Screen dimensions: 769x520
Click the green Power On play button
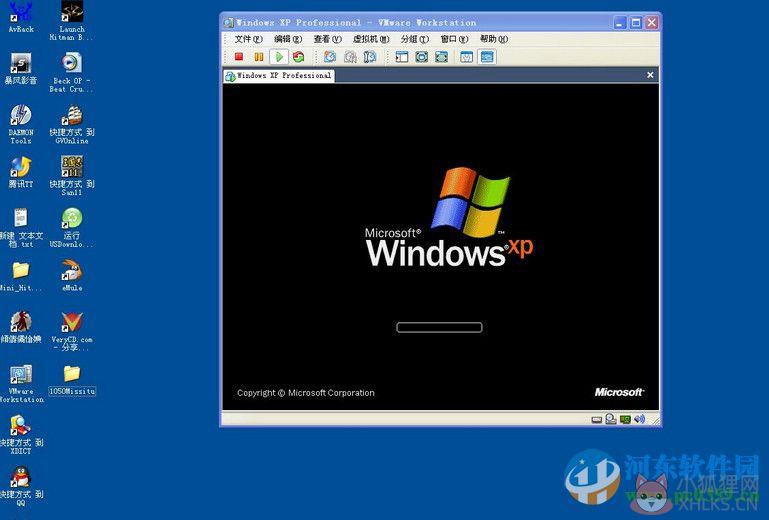click(279, 57)
